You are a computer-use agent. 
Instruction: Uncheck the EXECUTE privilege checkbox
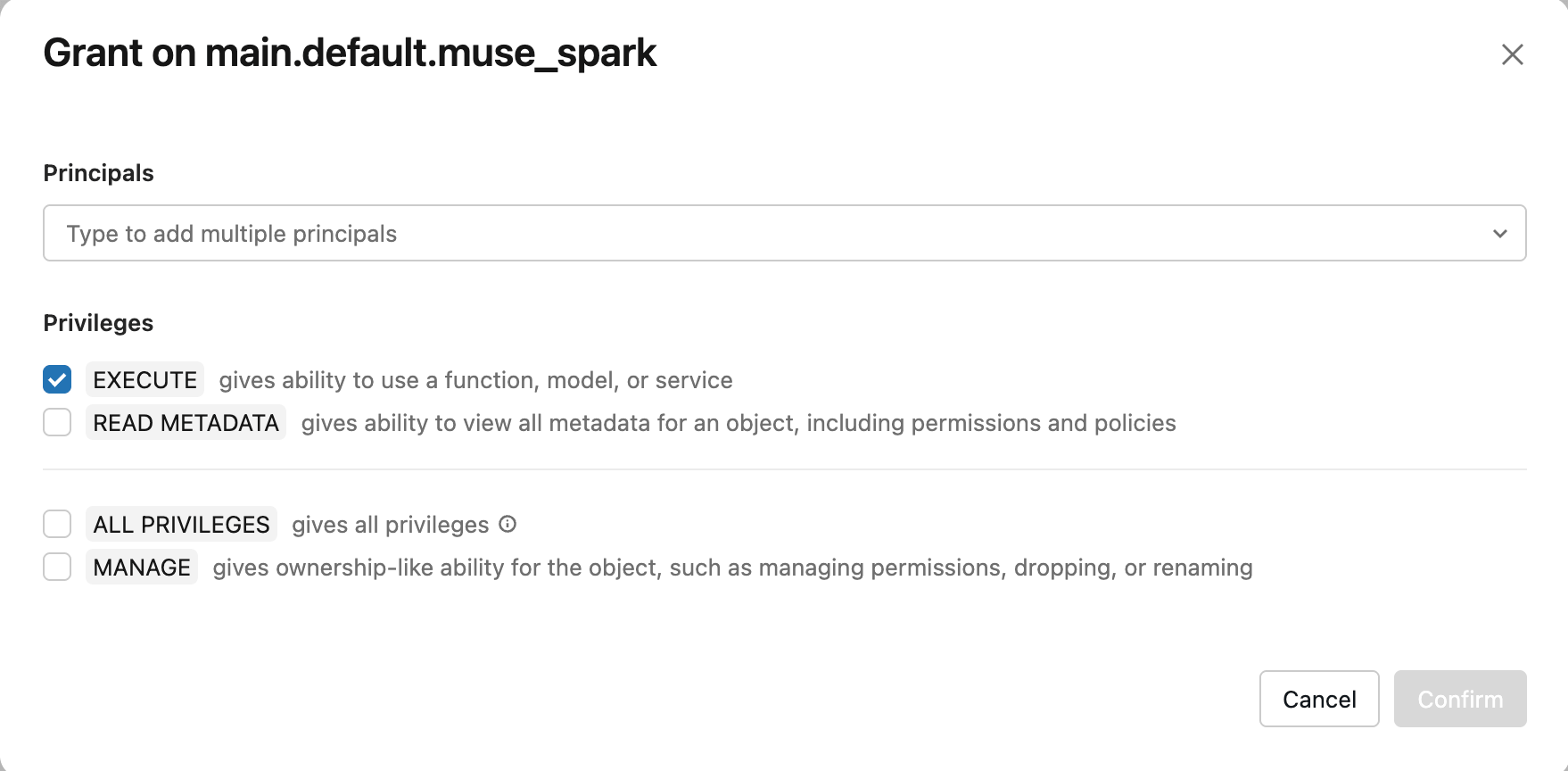pyautogui.click(x=57, y=379)
